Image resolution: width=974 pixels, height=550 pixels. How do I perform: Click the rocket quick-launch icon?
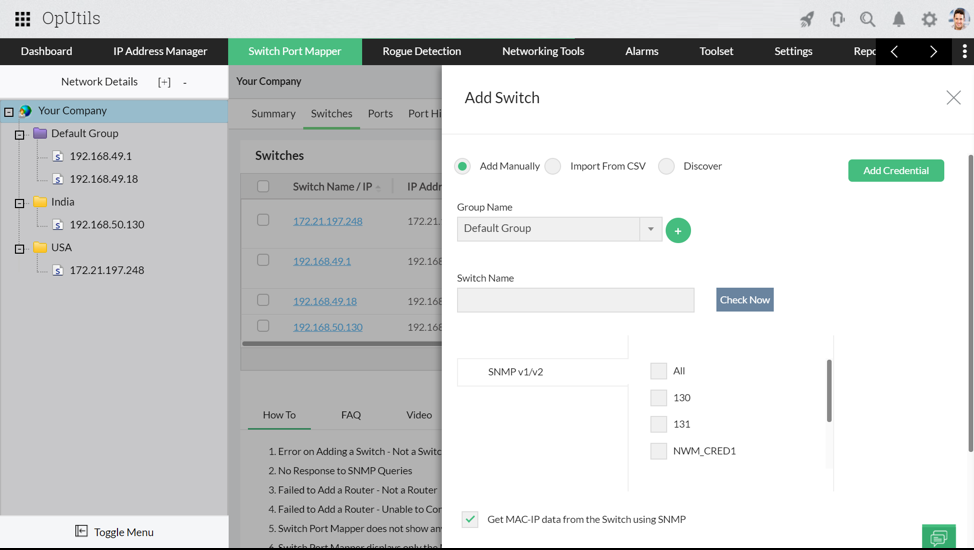(x=807, y=19)
